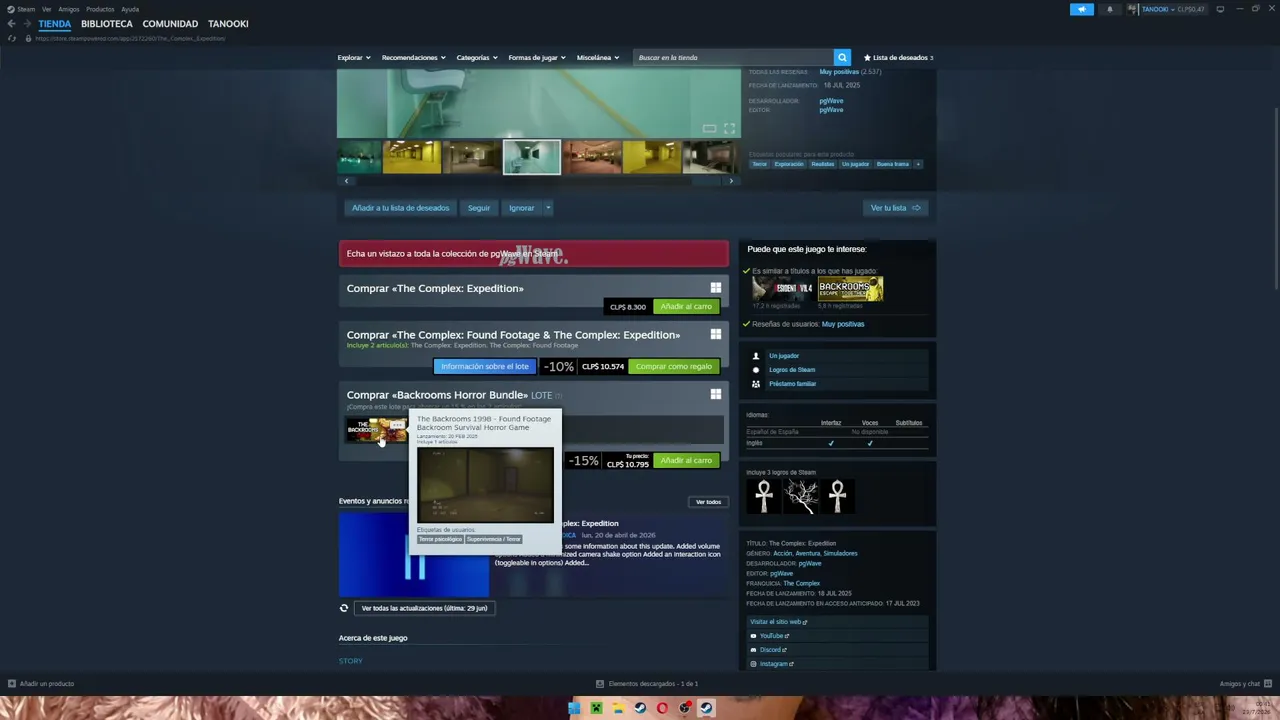1280x720 pixels.
Task: Click the plus button to add tag
Action: tap(918, 164)
